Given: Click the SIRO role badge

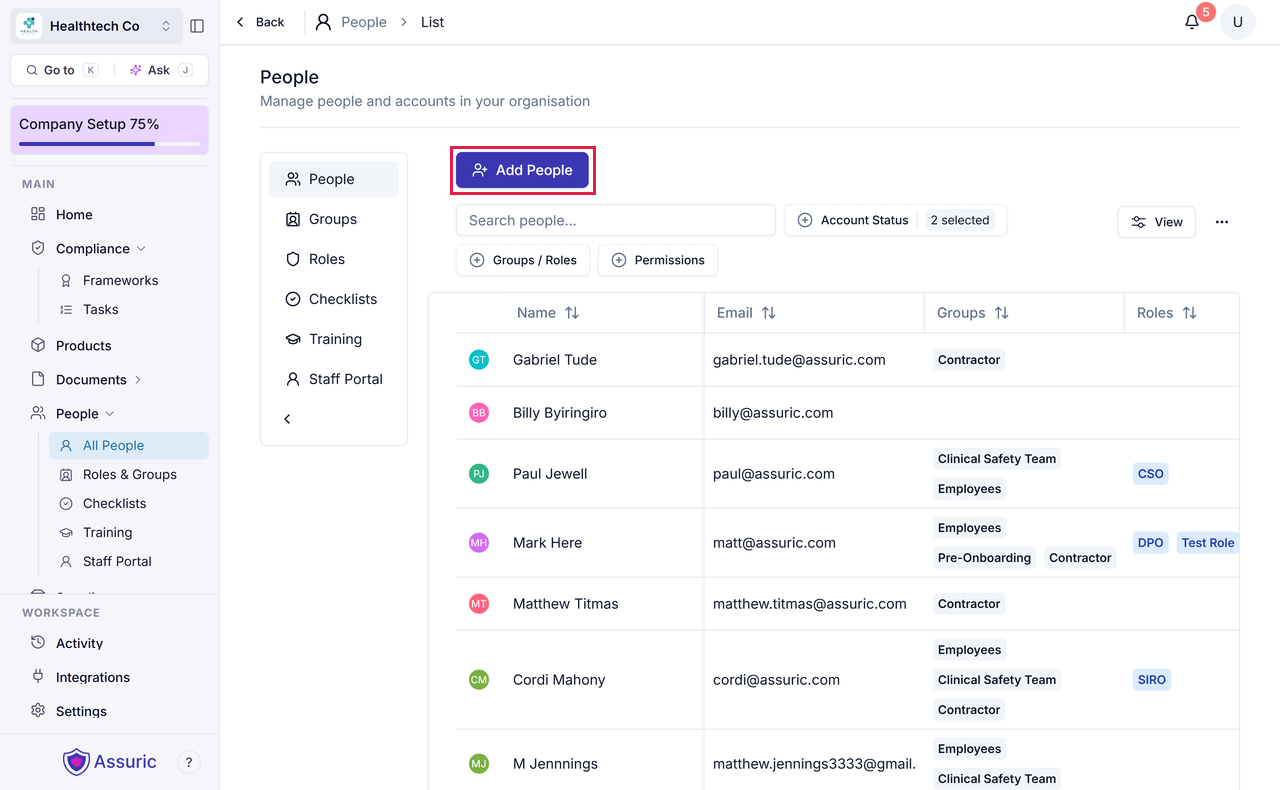Looking at the screenshot, I should (x=1151, y=680).
